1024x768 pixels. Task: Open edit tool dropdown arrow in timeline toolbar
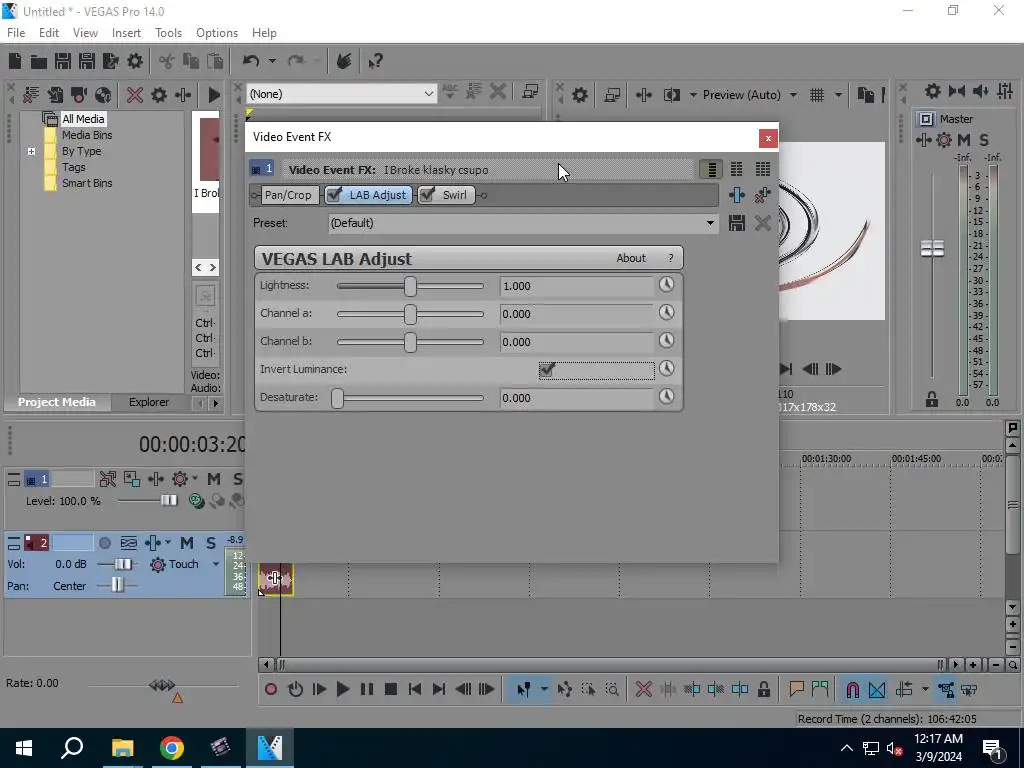click(x=544, y=689)
